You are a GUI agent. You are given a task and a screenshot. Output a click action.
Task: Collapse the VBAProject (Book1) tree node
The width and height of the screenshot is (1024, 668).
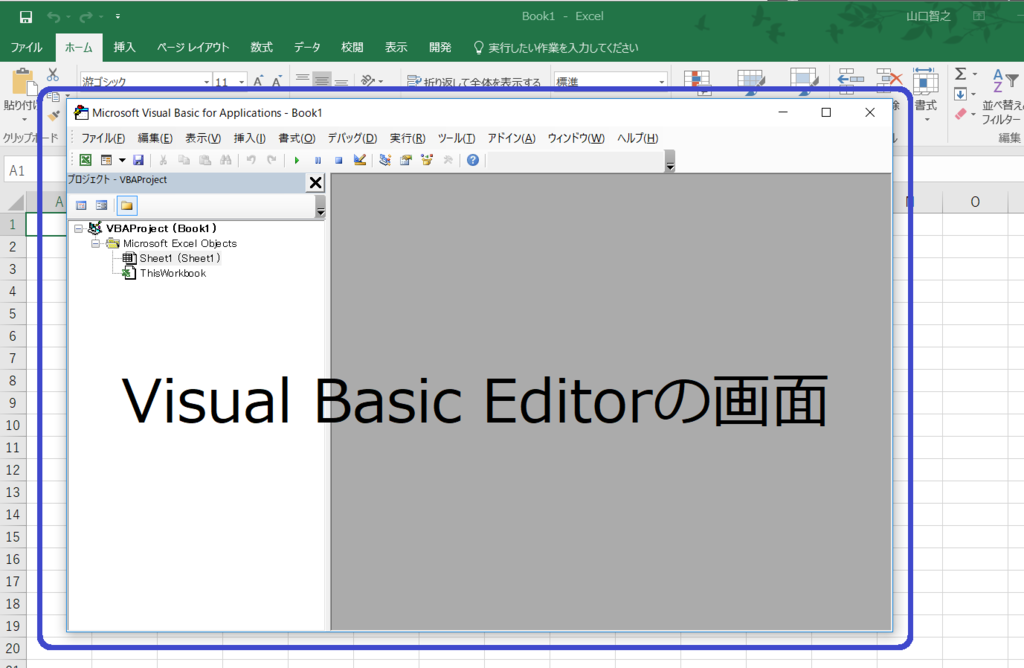(78, 229)
